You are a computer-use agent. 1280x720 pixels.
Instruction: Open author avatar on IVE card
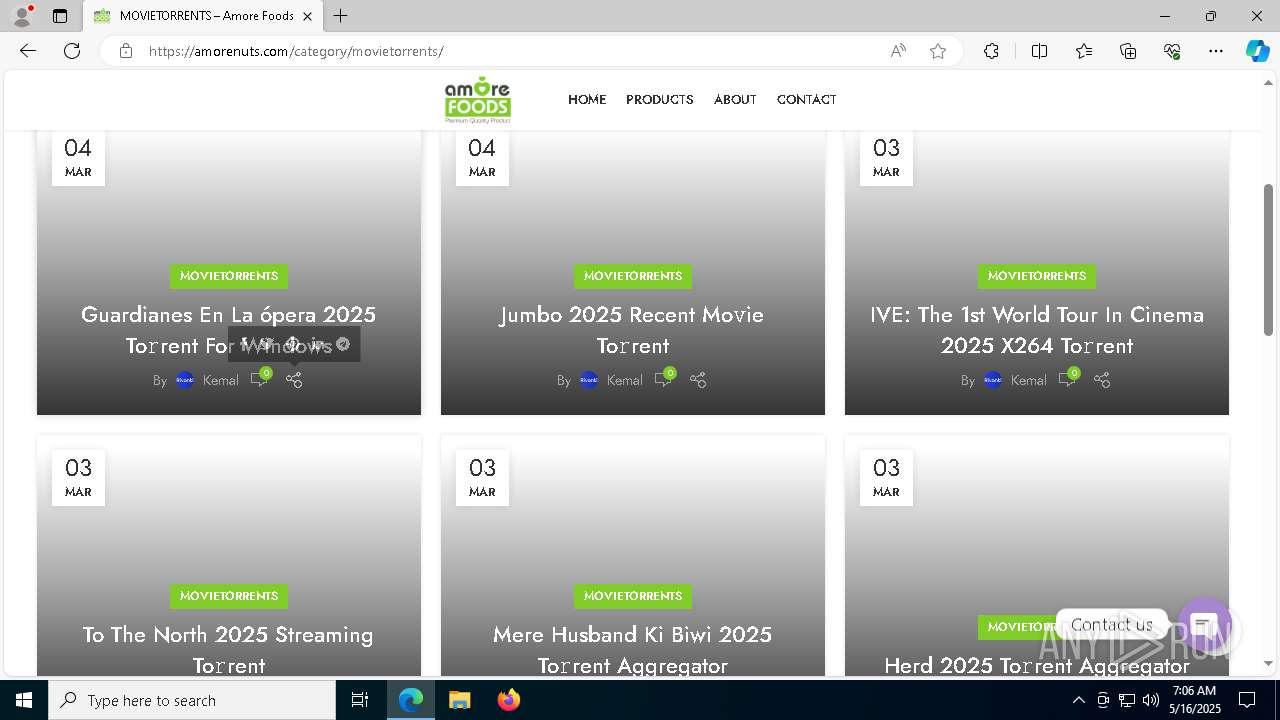coord(993,380)
